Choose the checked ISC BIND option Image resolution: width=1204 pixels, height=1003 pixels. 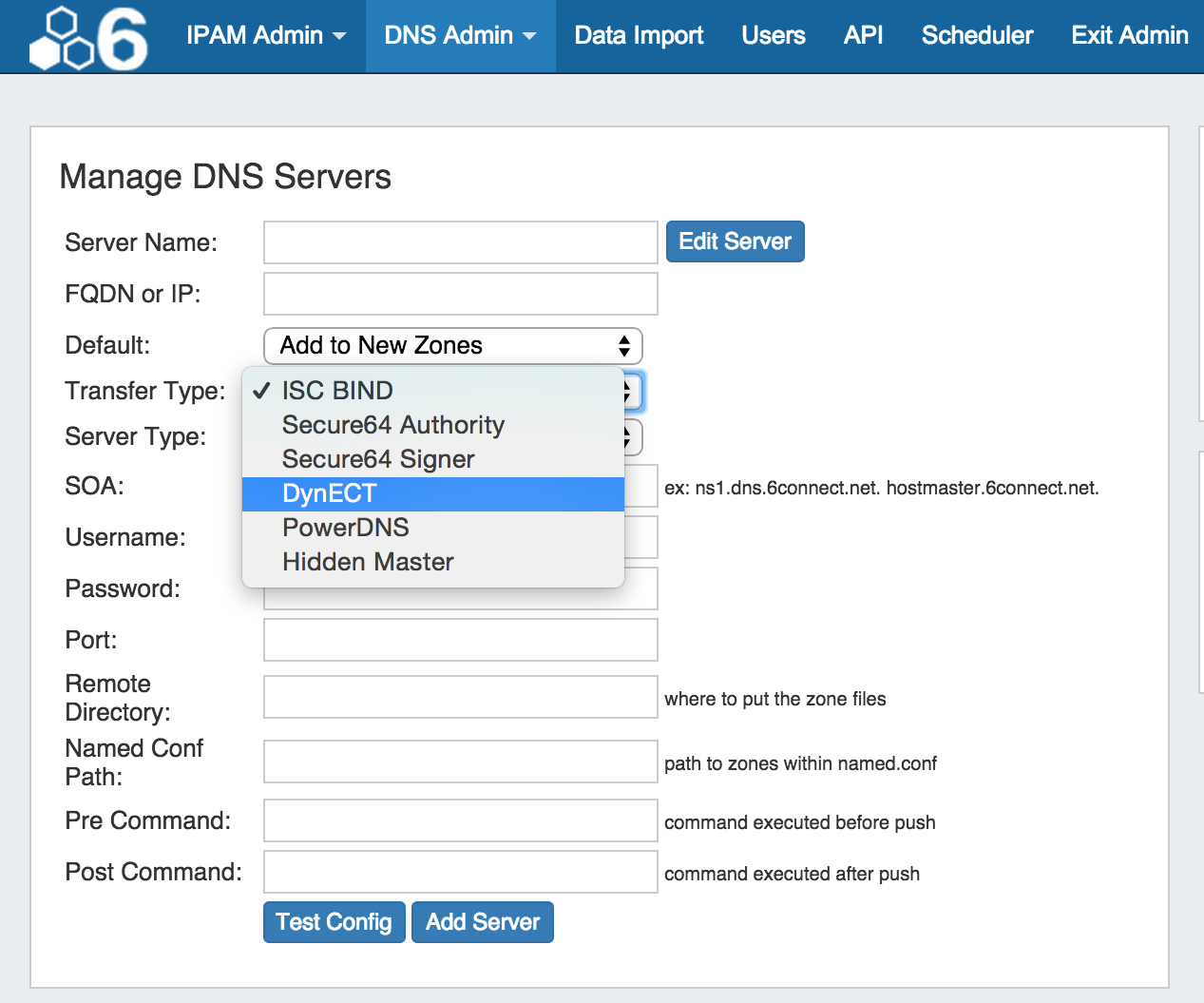[433, 391]
